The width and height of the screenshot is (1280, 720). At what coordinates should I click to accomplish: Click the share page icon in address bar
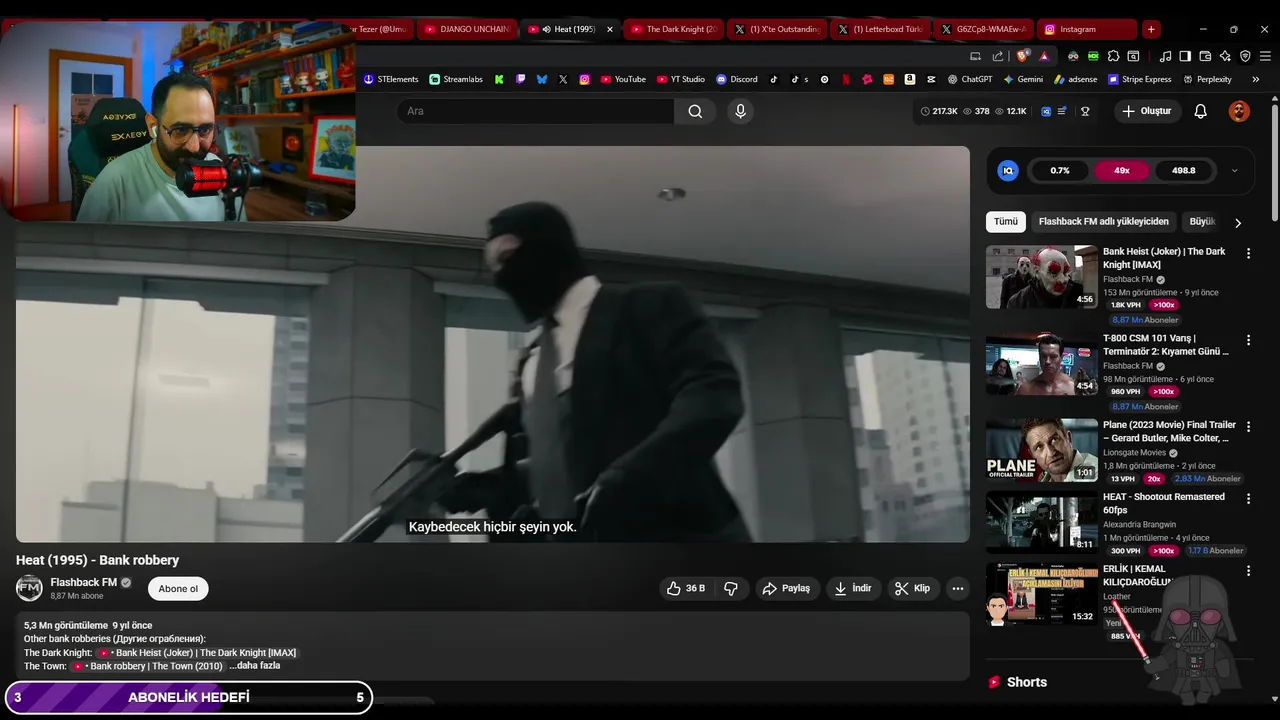[998, 56]
